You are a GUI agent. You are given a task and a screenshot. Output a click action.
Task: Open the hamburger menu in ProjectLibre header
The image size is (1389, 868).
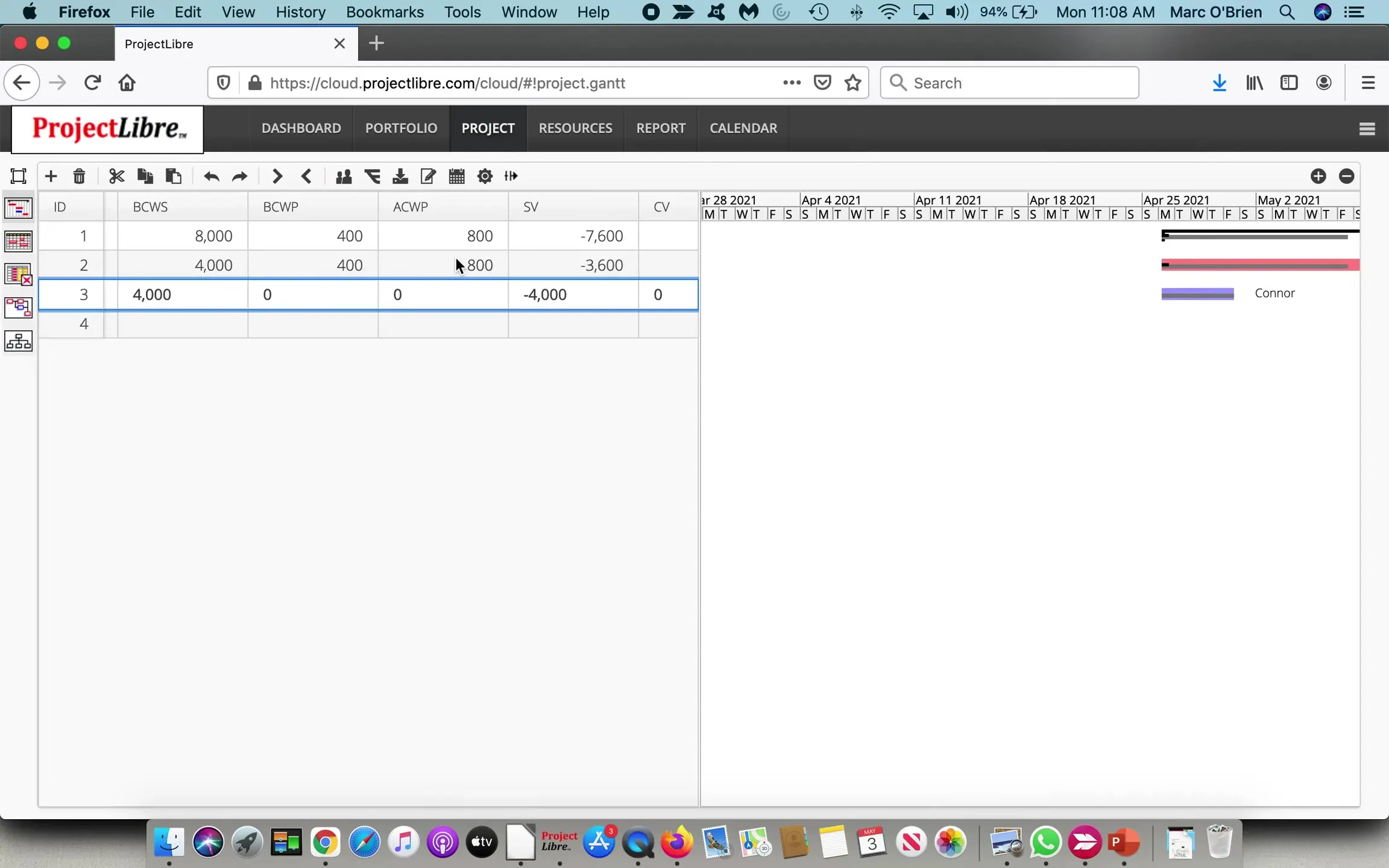[1367, 128]
